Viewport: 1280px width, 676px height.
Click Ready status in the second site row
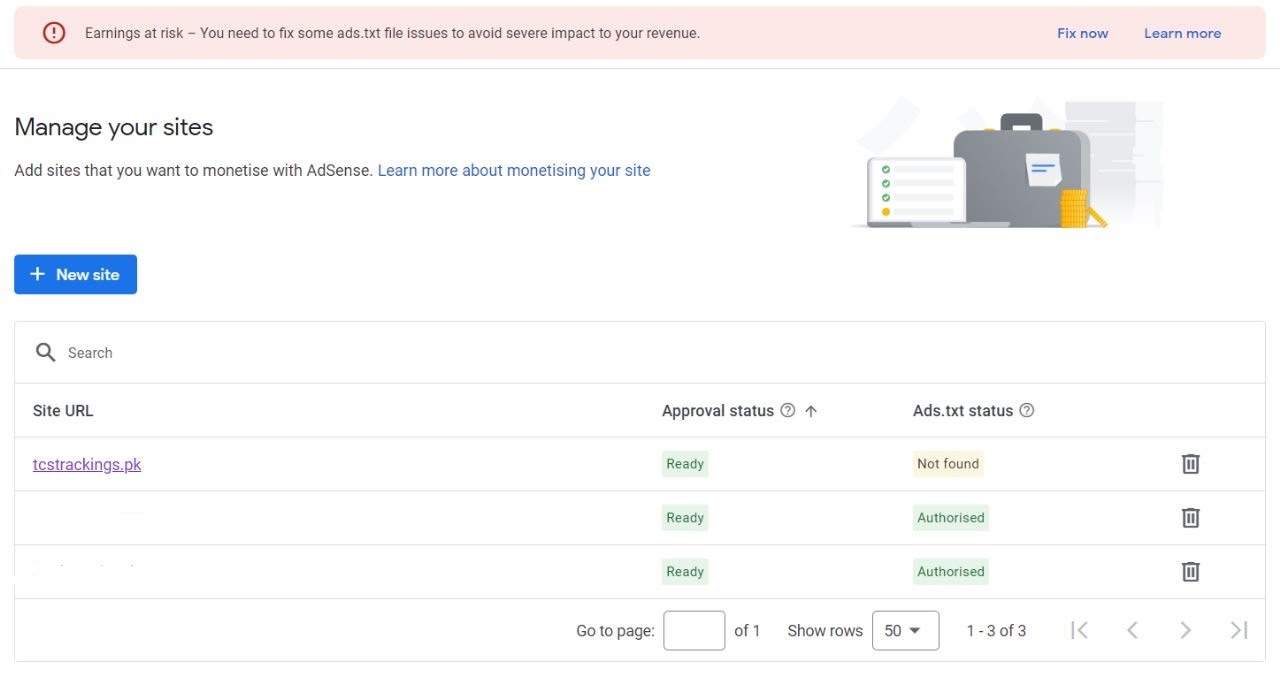tap(685, 518)
